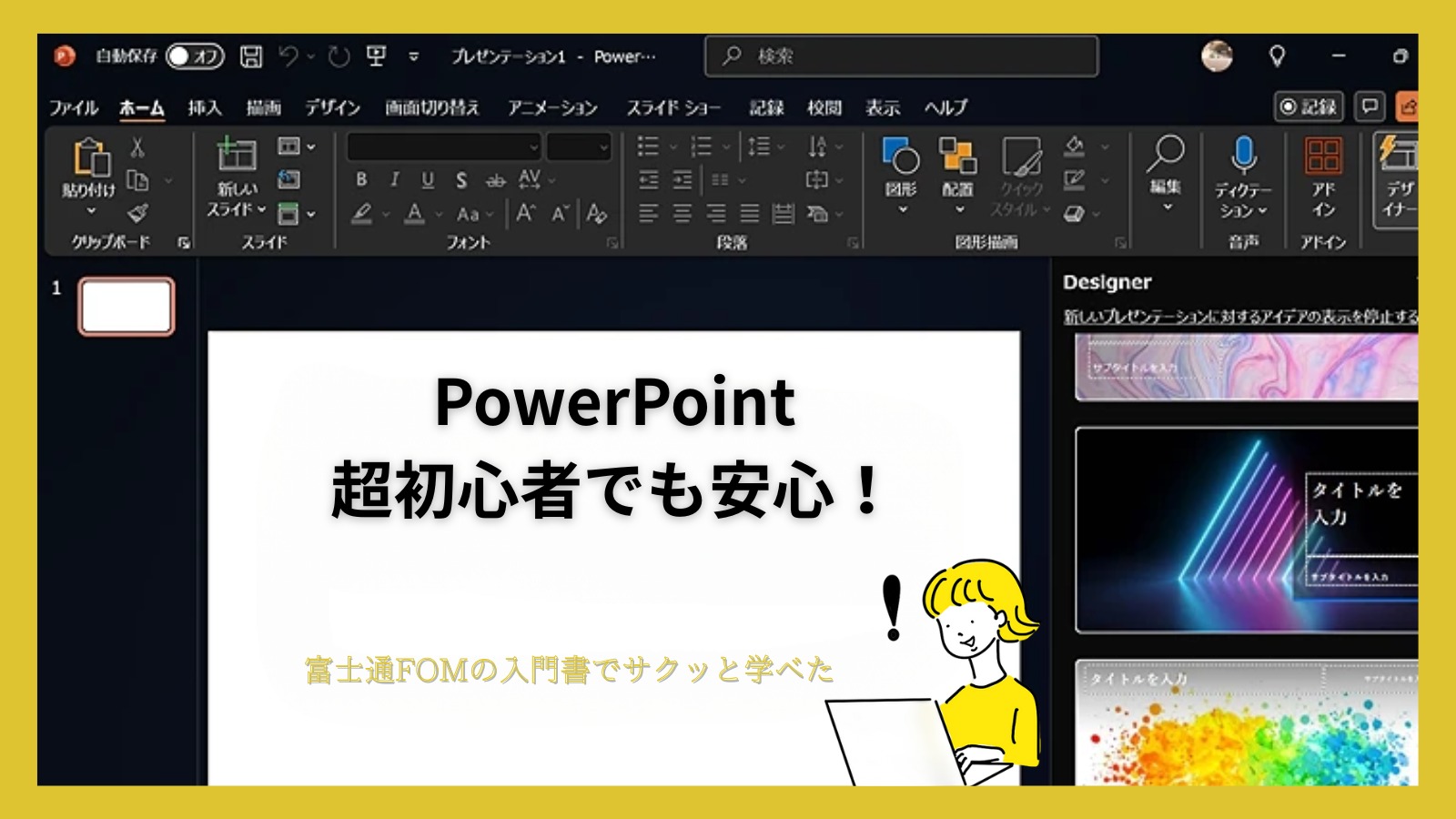Click the Shape Outline pen icon
This screenshot has height=819, width=1456.
[1075, 180]
